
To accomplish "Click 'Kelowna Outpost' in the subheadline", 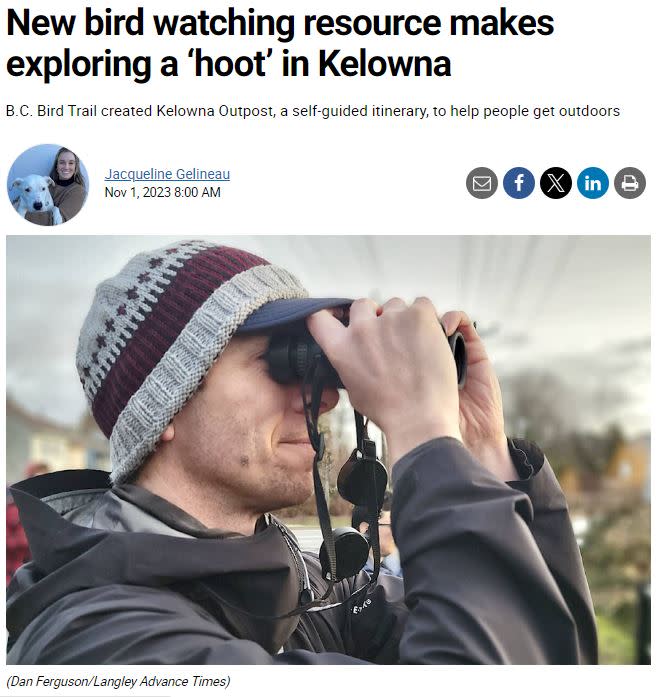I will [215, 111].
